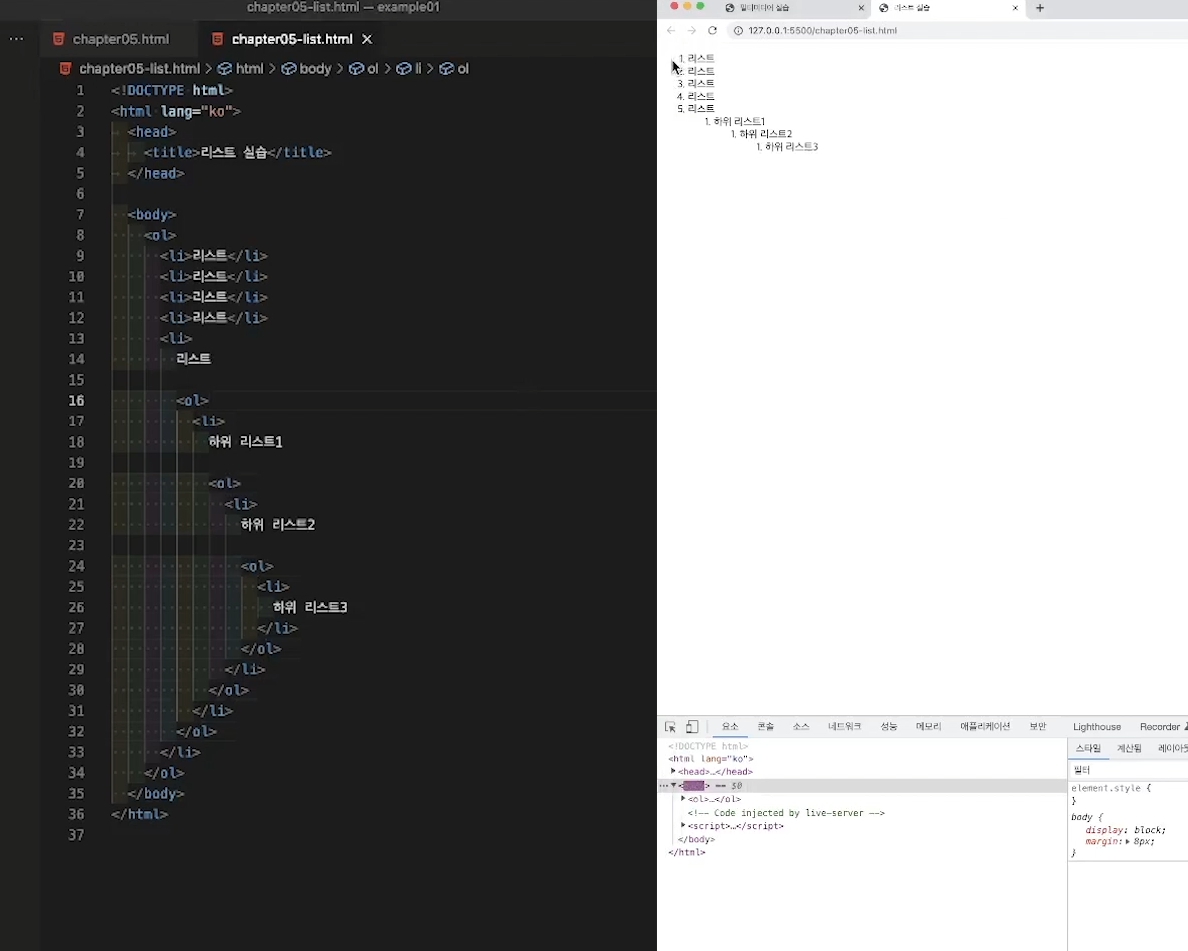
Task: Expand the margin shorthand in body style
Action: [1127, 842]
